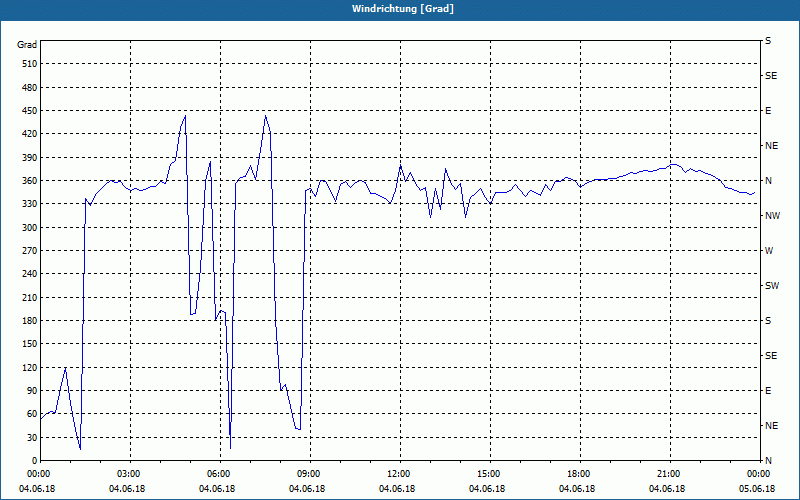Select the 60 y-axis value

[32, 414]
